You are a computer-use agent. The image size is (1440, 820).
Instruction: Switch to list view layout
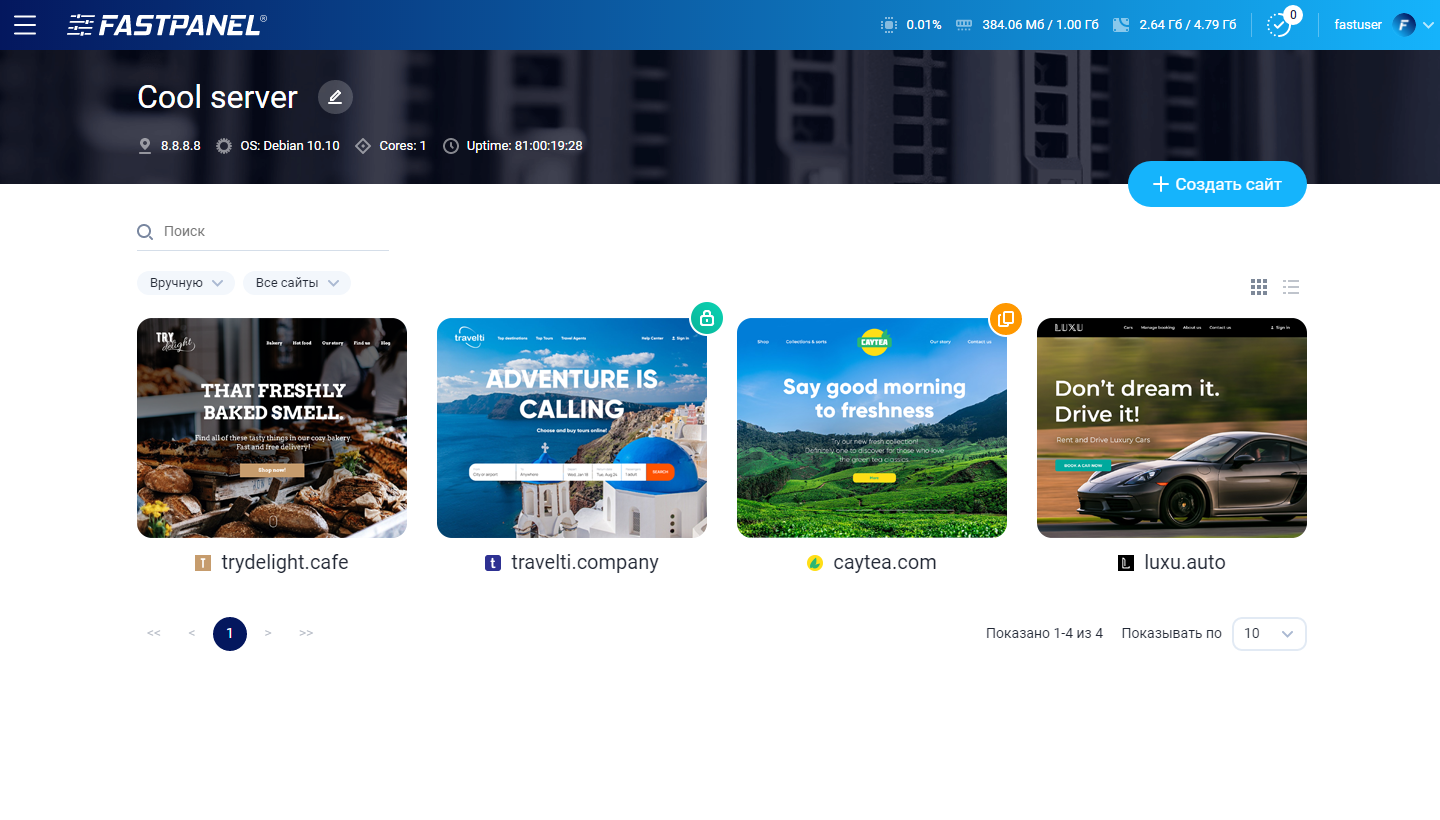pos(1291,287)
